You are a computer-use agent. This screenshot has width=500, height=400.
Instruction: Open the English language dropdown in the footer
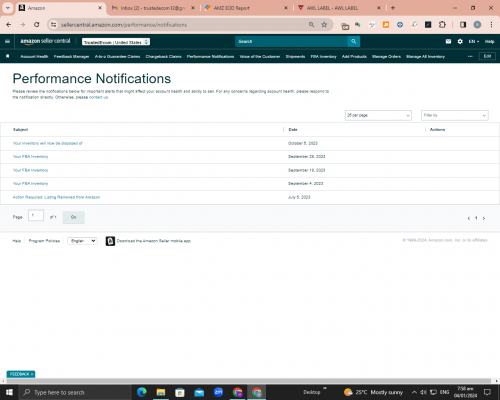[82, 241]
